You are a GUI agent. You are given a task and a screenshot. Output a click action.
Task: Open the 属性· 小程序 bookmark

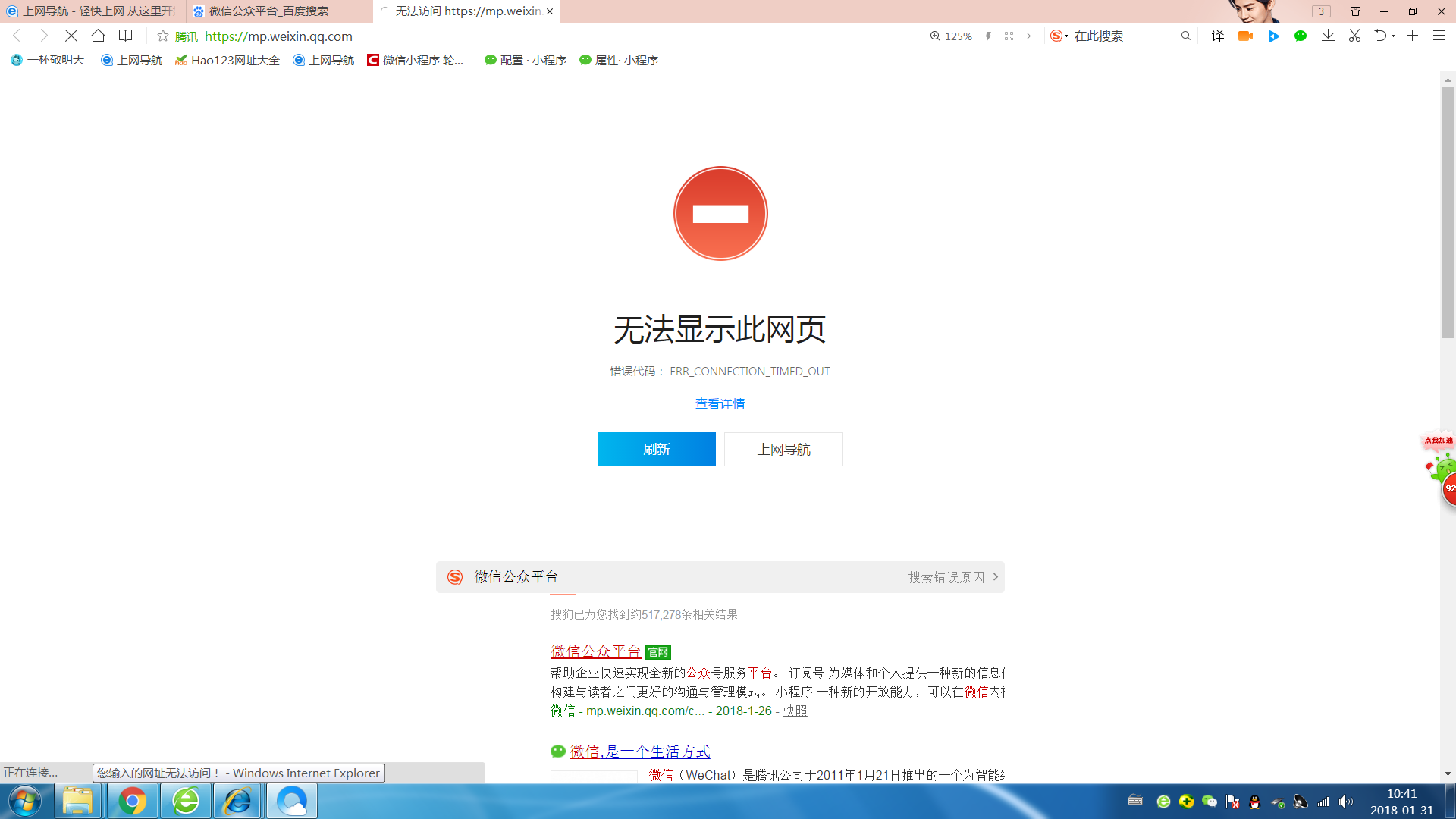(x=618, y=60)
